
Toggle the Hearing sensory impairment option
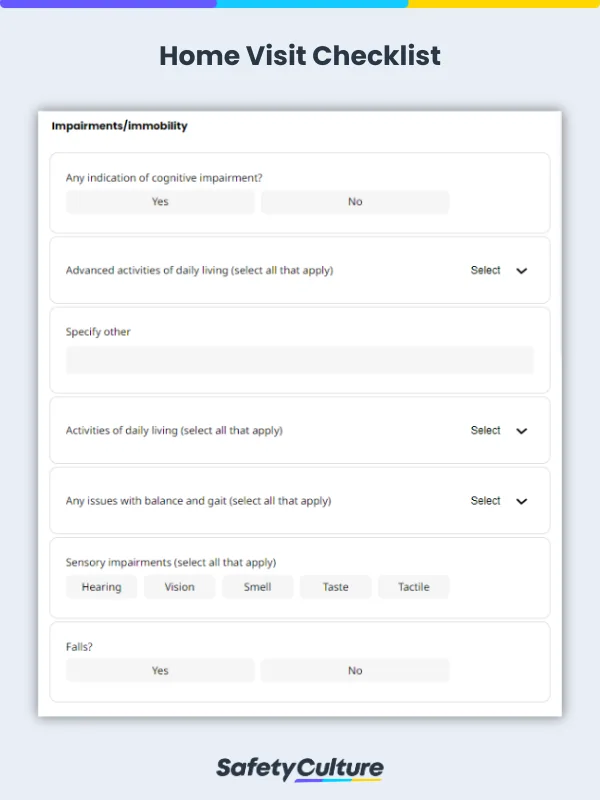pos(101,587)
